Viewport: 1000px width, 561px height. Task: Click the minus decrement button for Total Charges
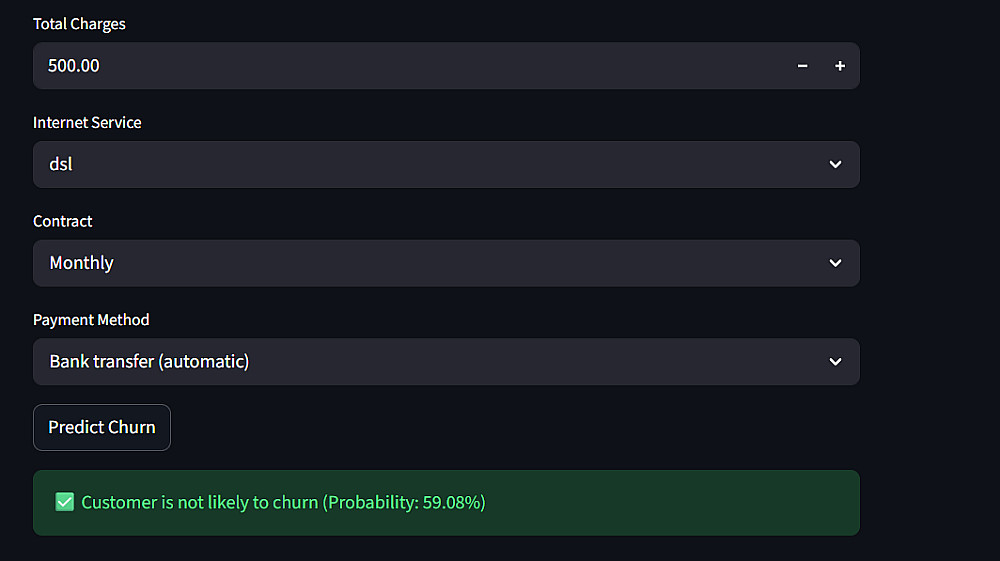coord(802,66)
